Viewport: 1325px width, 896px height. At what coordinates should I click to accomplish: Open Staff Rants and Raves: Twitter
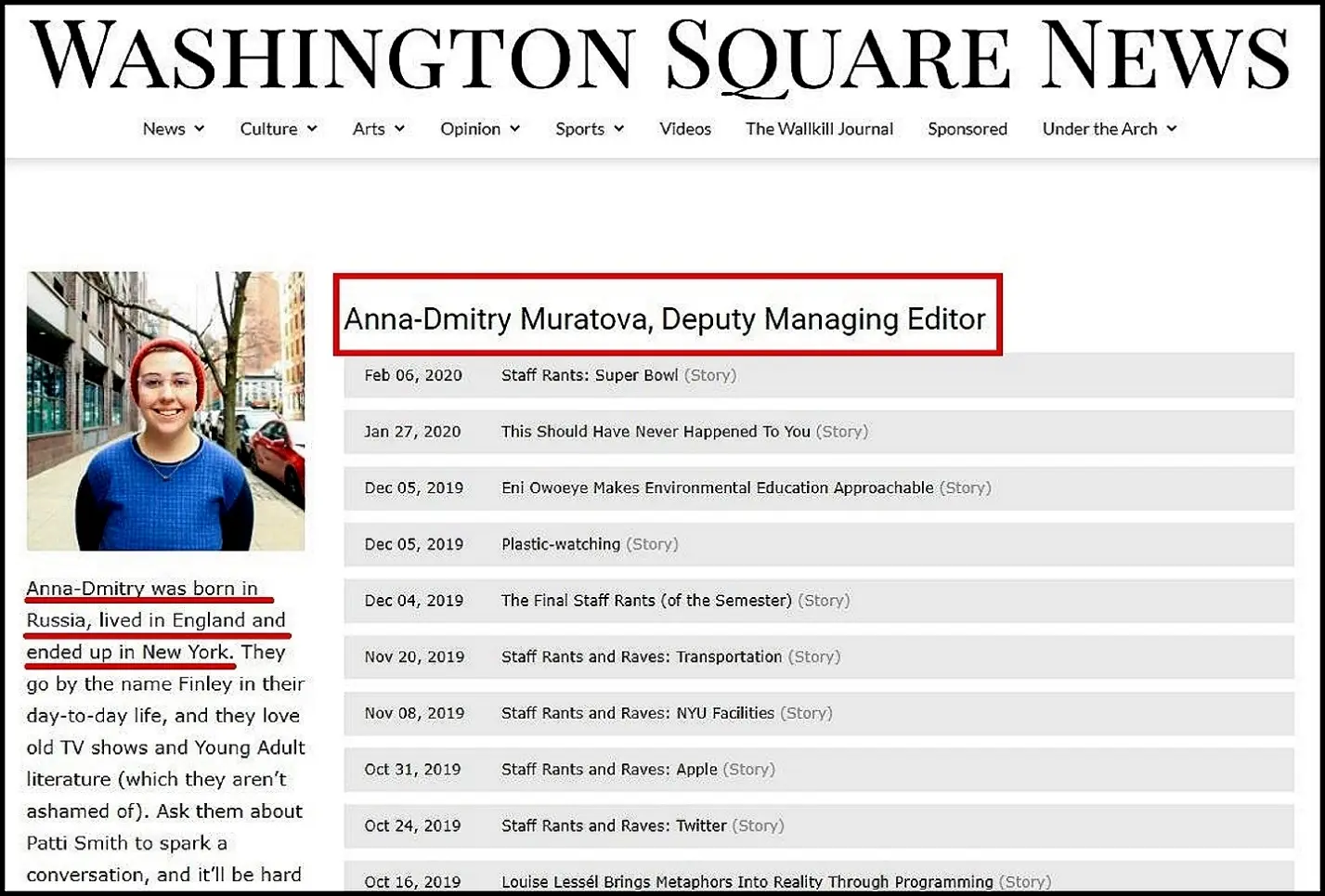point(614,825)
